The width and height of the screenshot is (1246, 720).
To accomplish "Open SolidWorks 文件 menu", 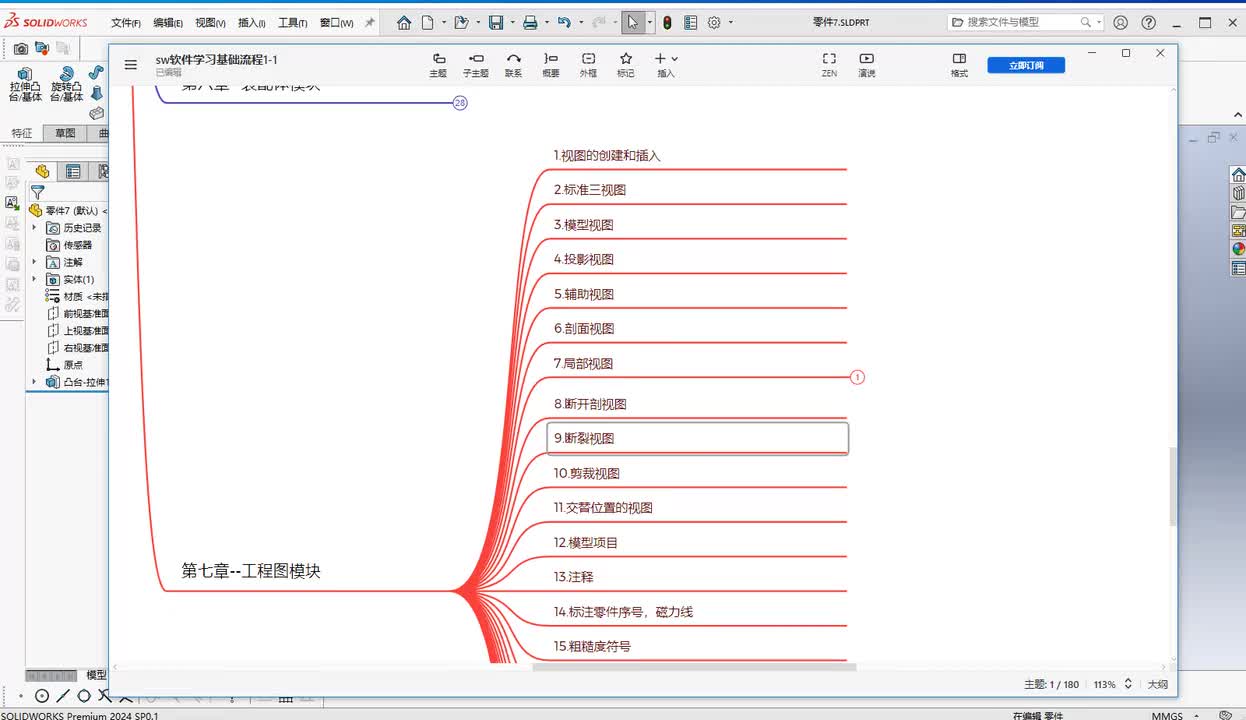I will [125, 22].
